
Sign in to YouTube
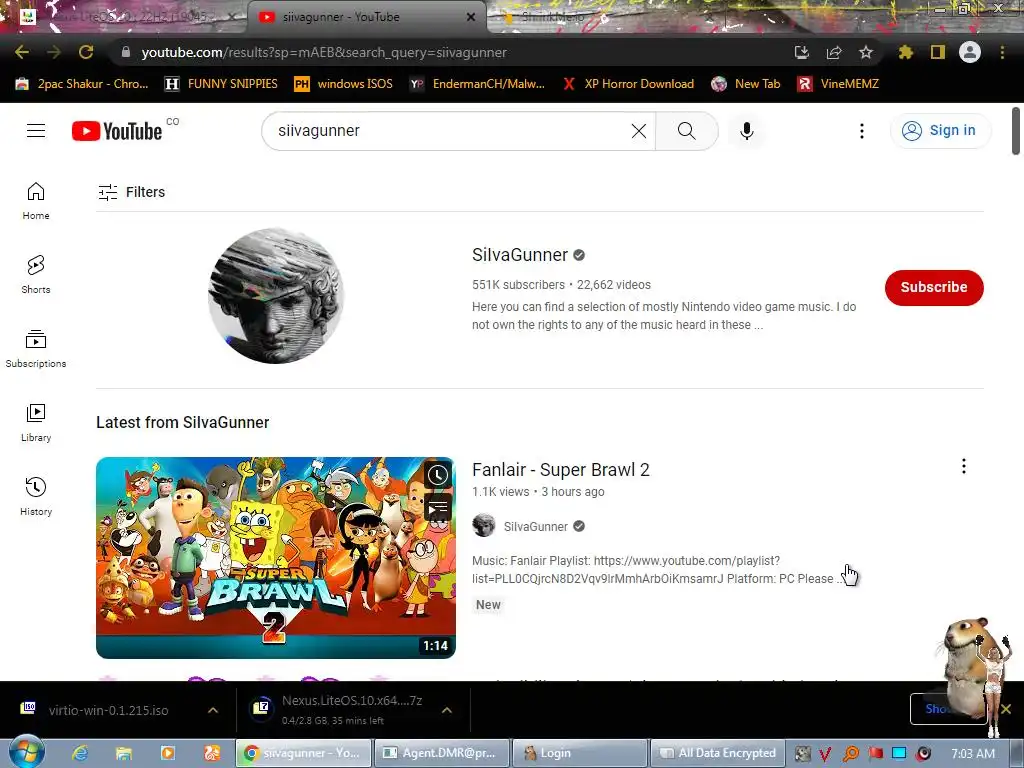click(940, 131)
